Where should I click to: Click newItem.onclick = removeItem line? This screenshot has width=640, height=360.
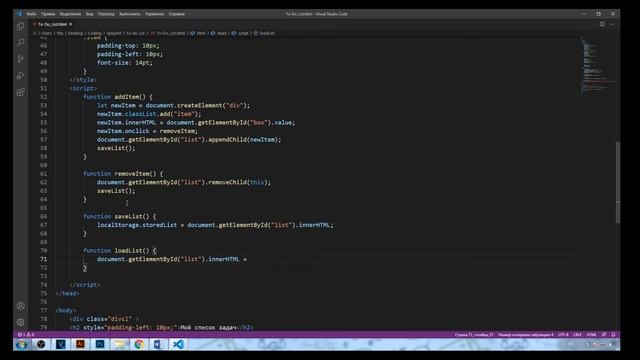[x=147, y=131]
